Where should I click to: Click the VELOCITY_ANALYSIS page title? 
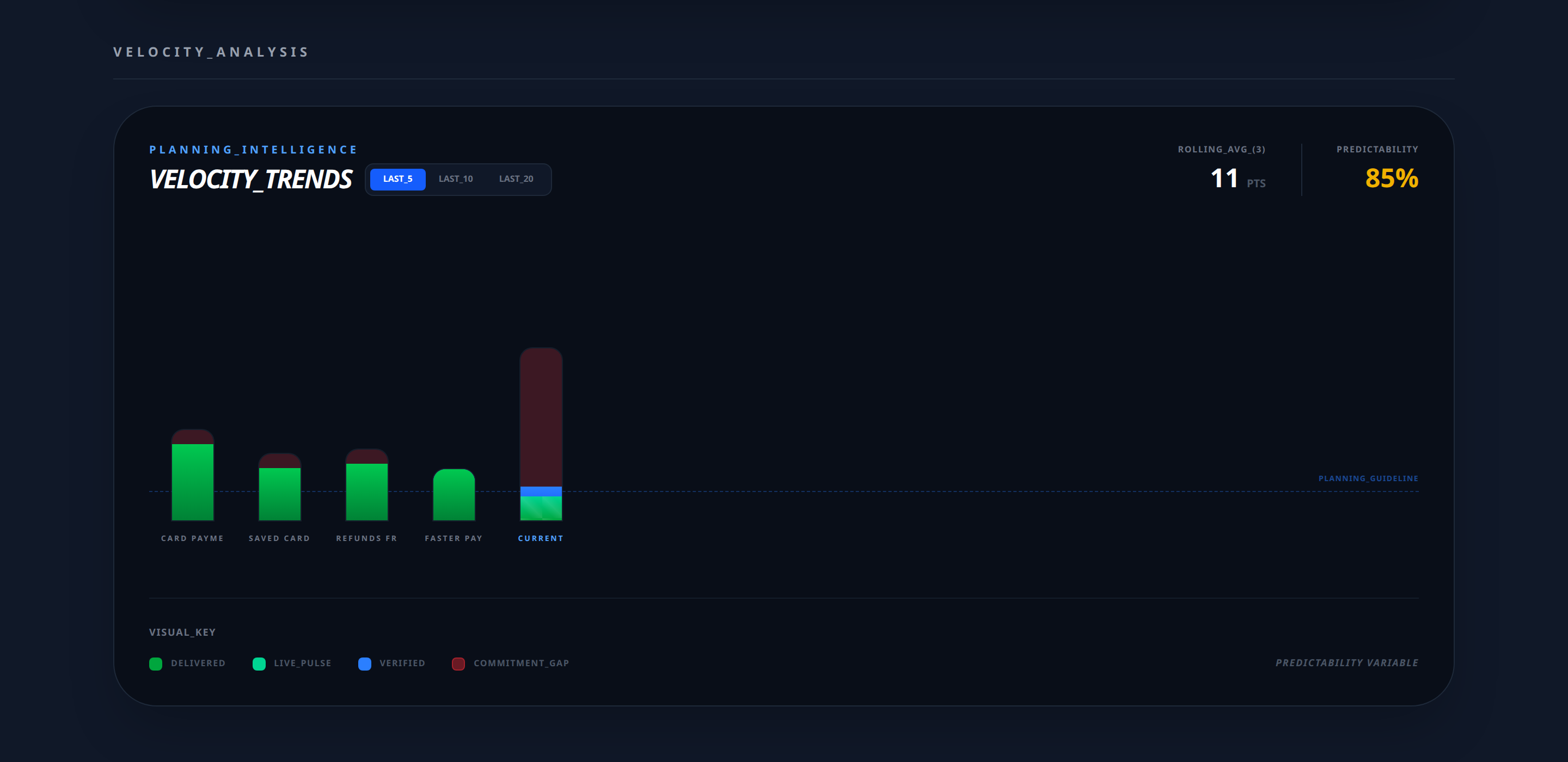pyautogui.click(x=211, y=52)
